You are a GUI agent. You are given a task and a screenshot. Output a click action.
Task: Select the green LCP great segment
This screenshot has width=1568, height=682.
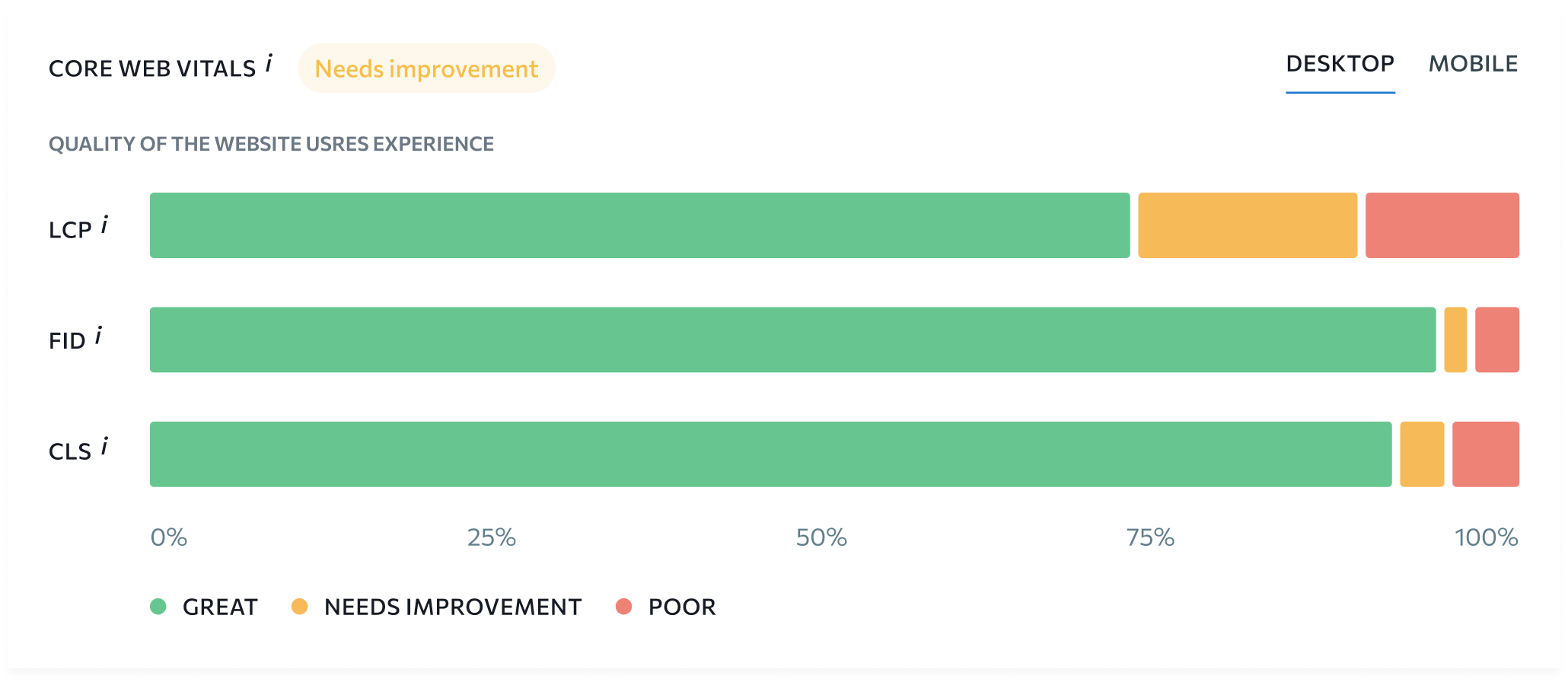(x=639, y=225)
